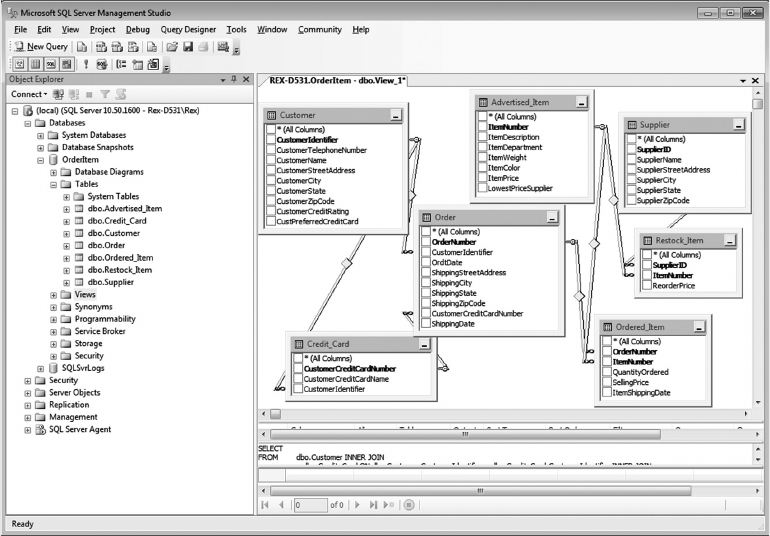Minimize the Supplier table box
770x536 pixels.
[x=739, y=125]
